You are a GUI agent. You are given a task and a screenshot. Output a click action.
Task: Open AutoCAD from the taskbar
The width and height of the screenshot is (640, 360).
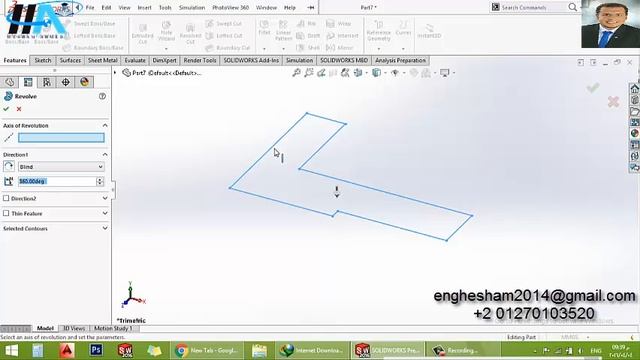tap(67, 350)
